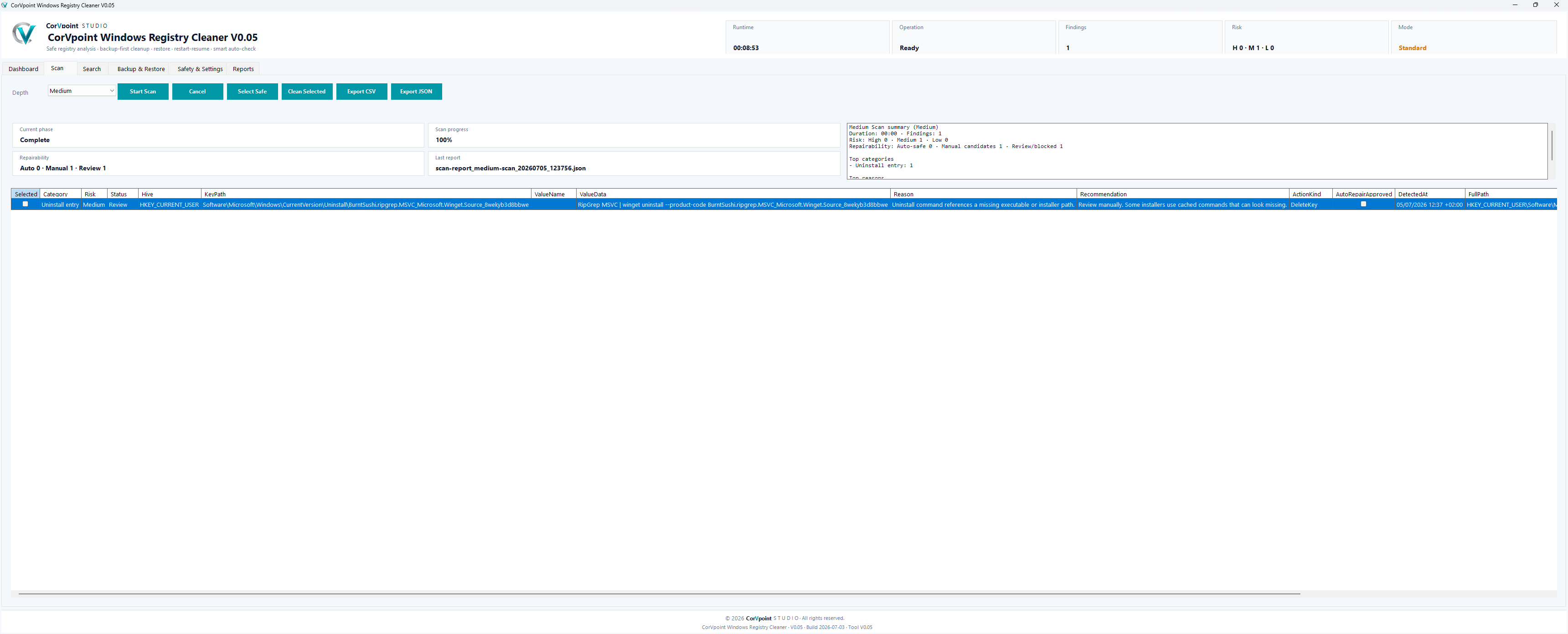
Task: Sort by the Risk column header
Action: (94, 194)
